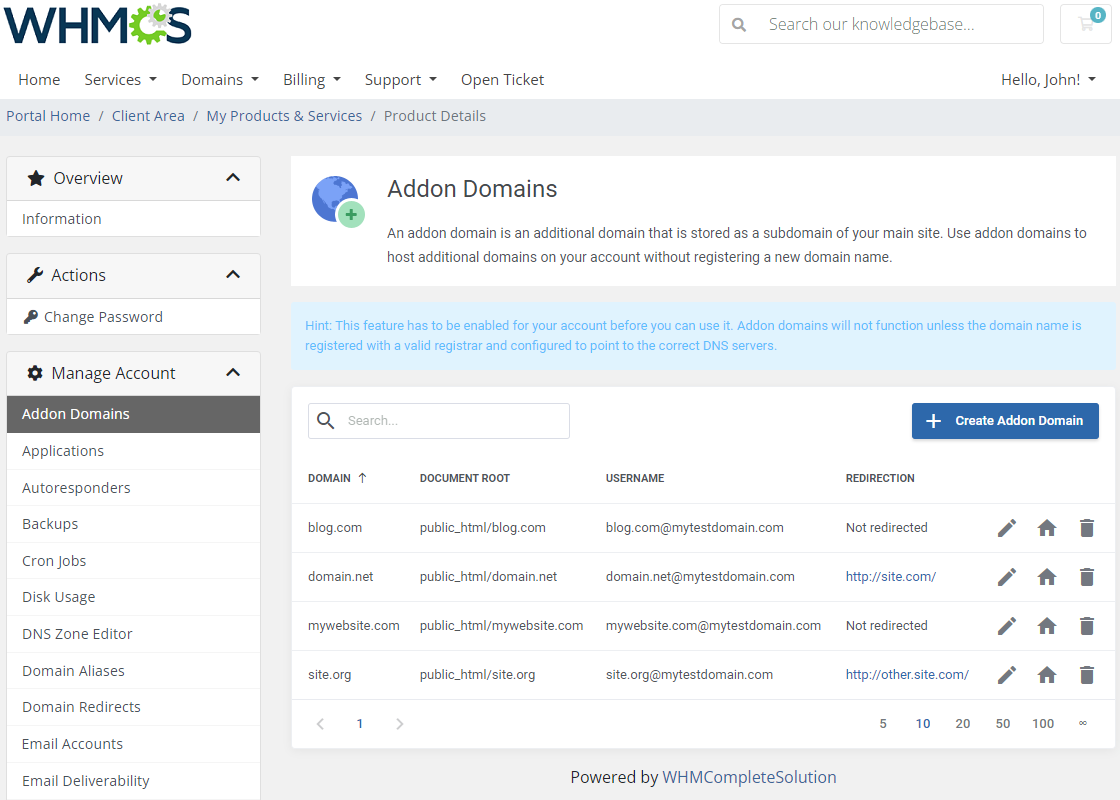The width and height of the screenshot is (1120, 800).
Task: Select Domain Aliases in sidebar
Action: [134, 671]
